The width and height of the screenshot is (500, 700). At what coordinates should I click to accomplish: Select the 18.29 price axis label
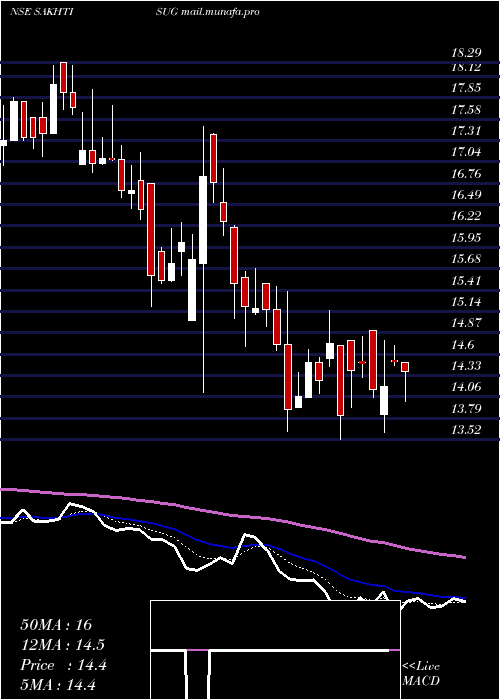pyautogui.click(x=466, y=54)
